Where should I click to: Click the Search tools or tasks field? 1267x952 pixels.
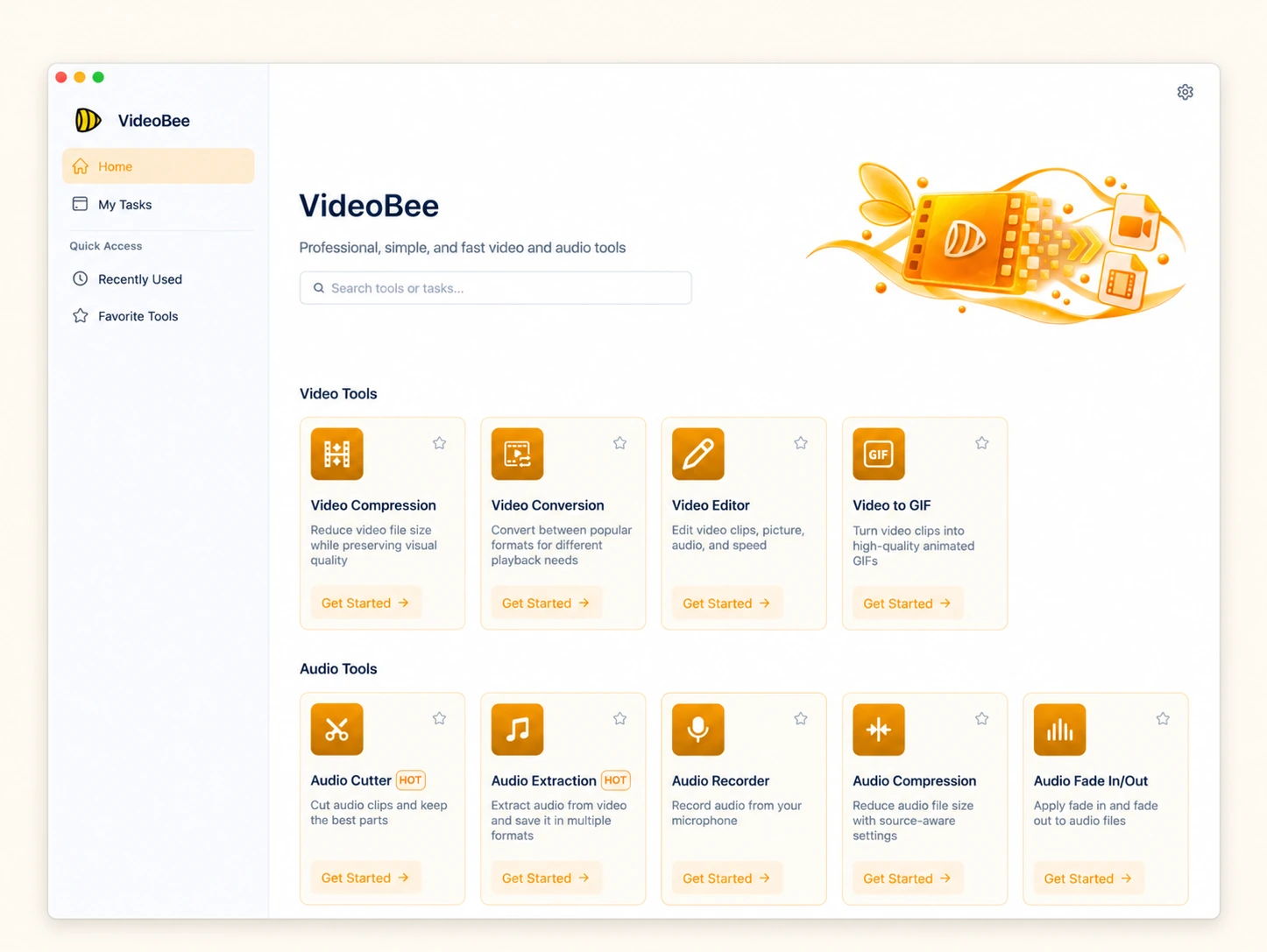click(496, 287)
